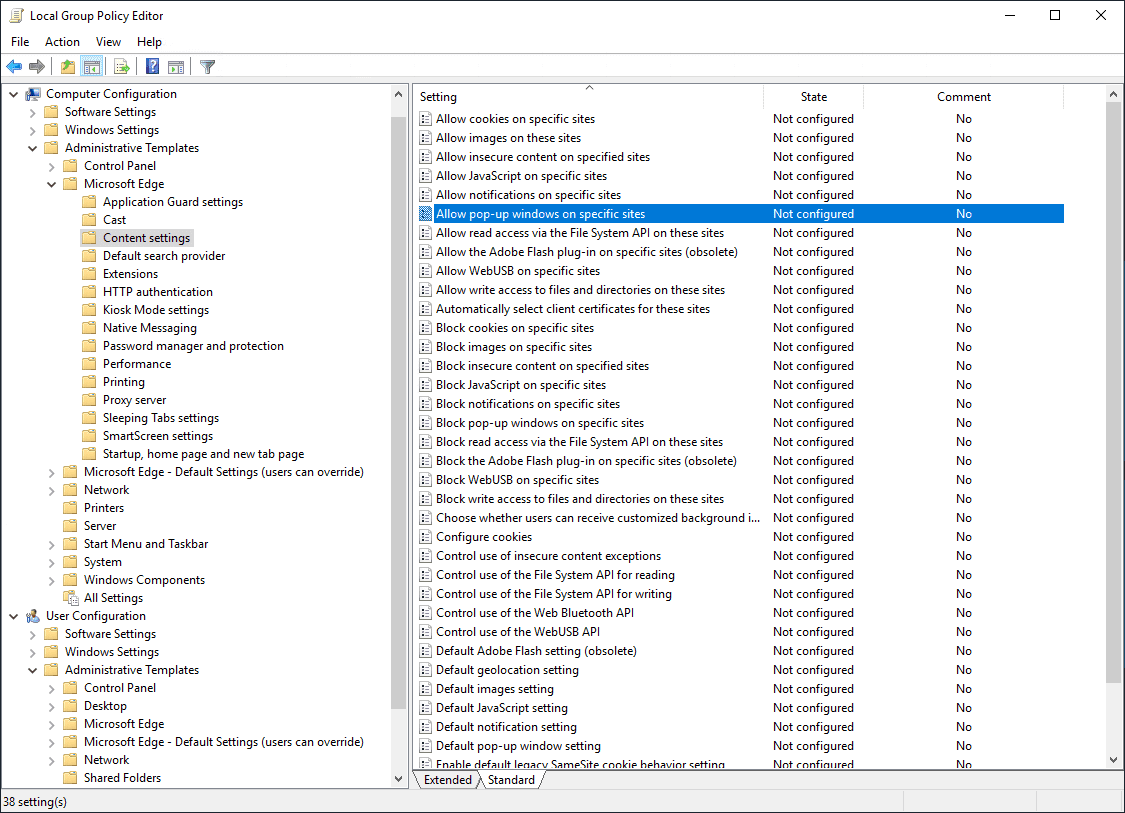
Task: Switch to the Extended tab
Action: [448, 780]
